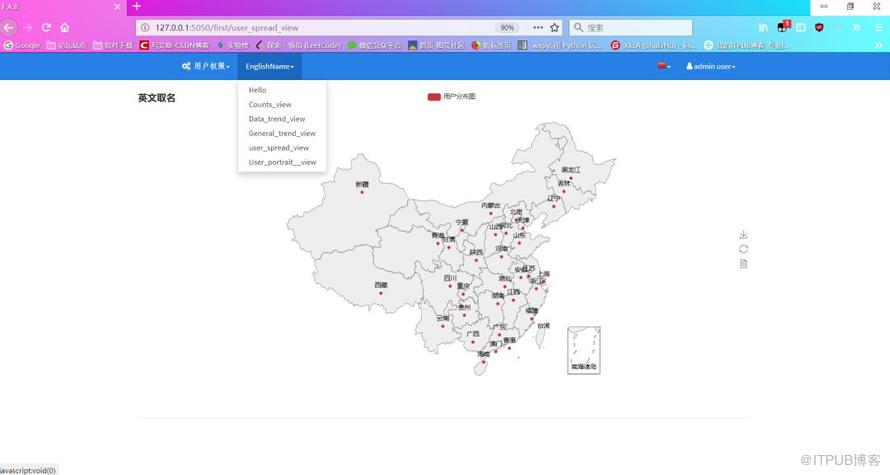Toggle the 用户分布图 legend series
The image size is (890, 475).
click(451, 96)
